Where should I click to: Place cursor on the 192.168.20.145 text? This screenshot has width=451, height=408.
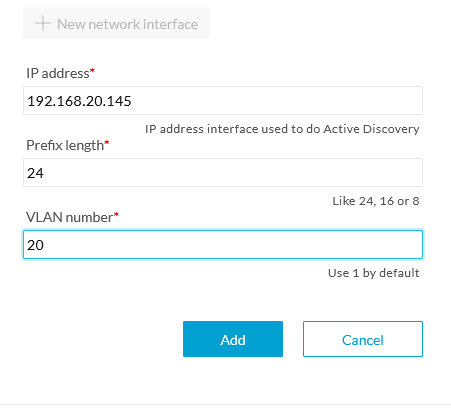point(79,101)
